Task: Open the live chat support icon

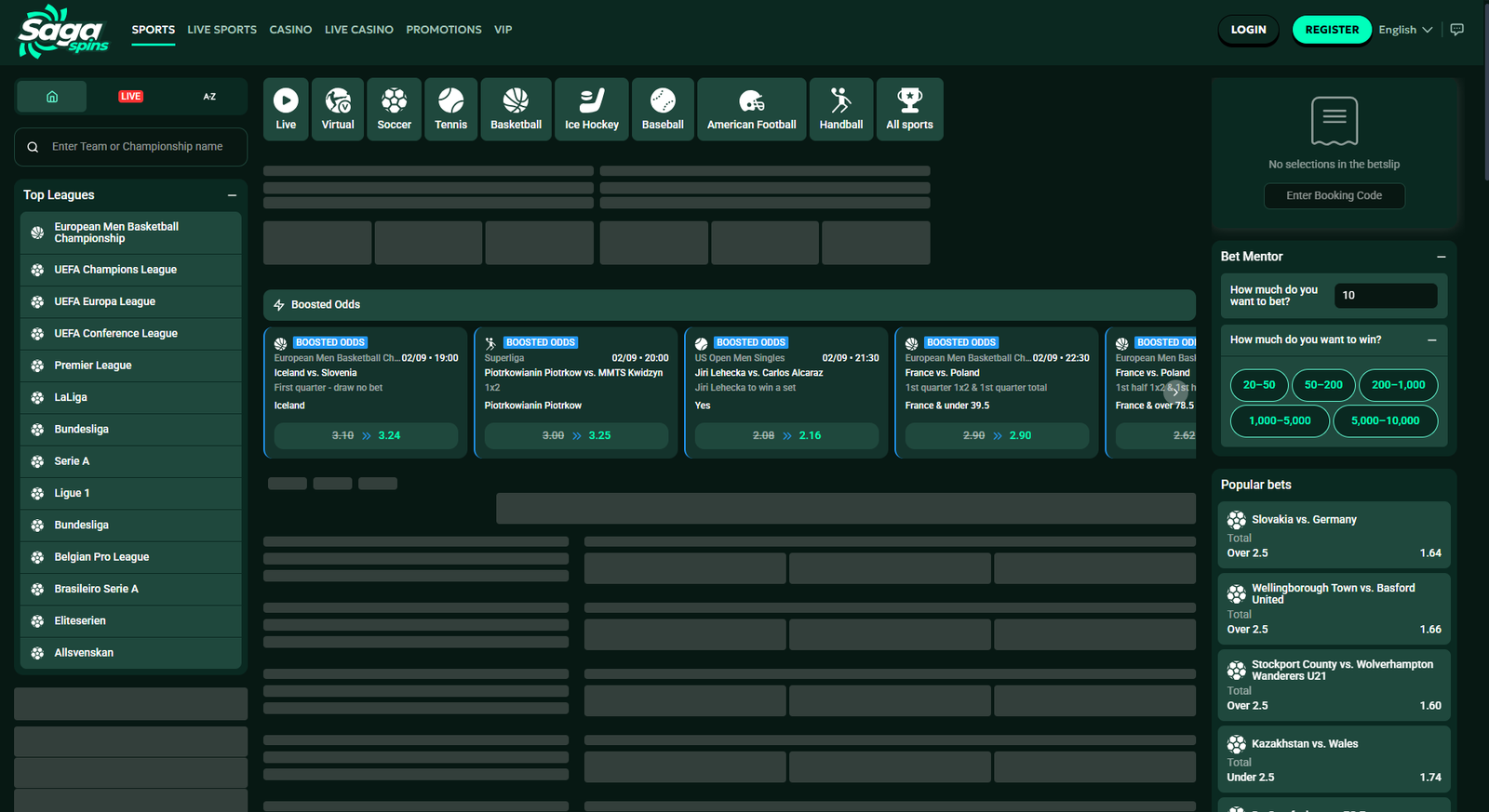Action: click(1457, 30)
